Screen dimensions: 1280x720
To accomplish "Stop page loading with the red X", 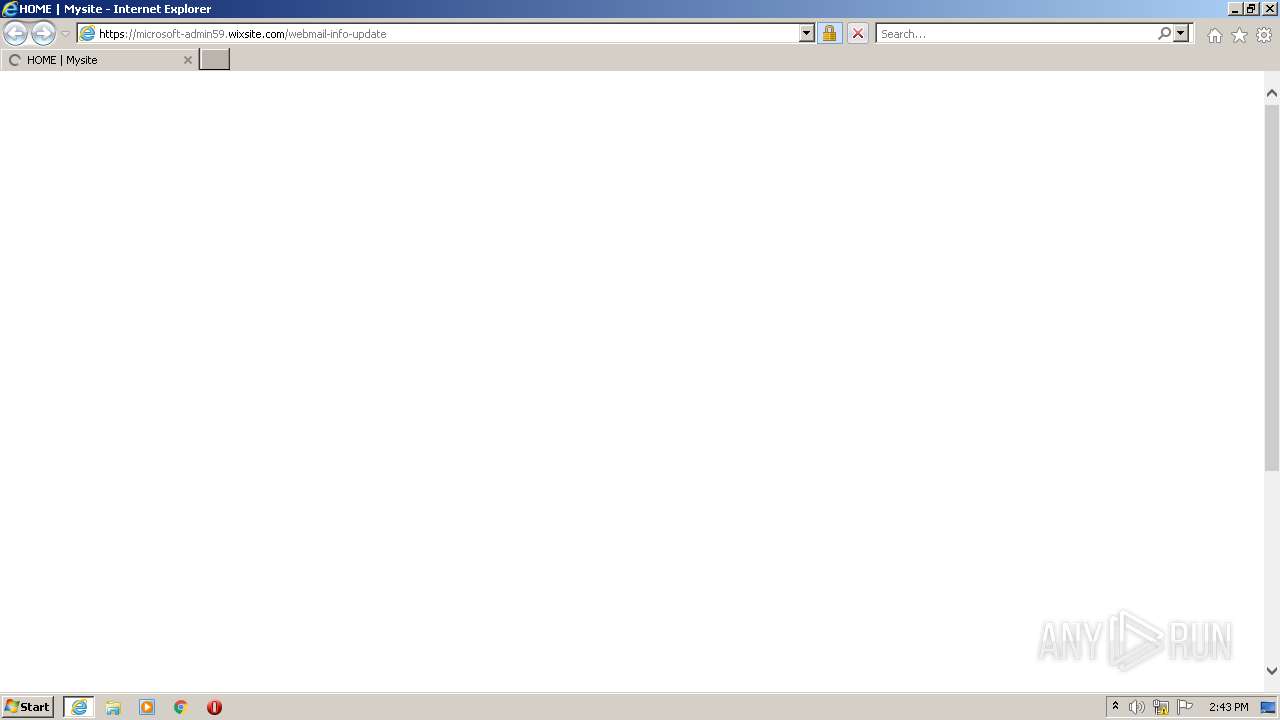I will coord(858,33).
